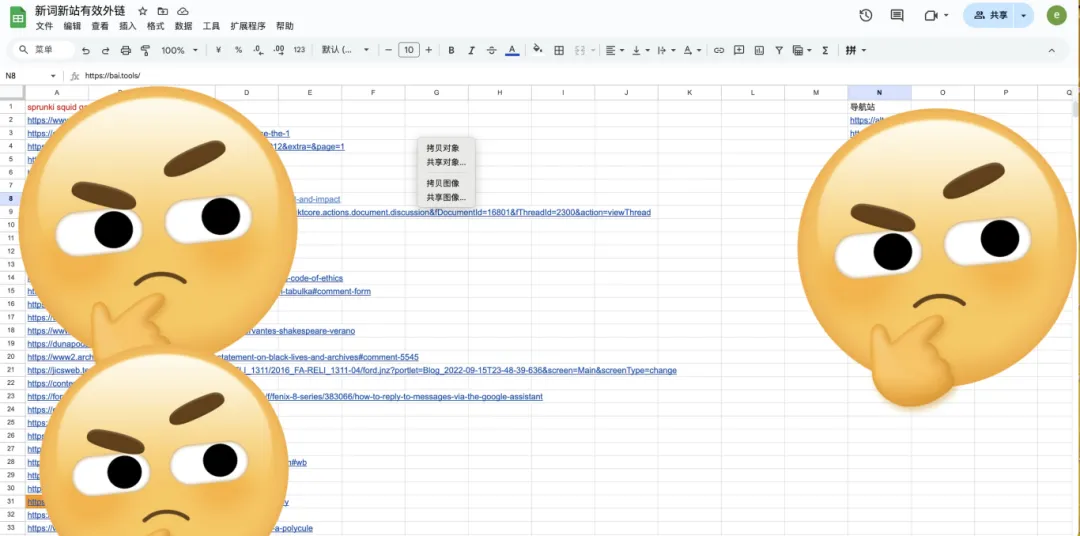Open the 123 number formats menu
The height and width of the screenshot is (536, 1080).
point(299,50)
